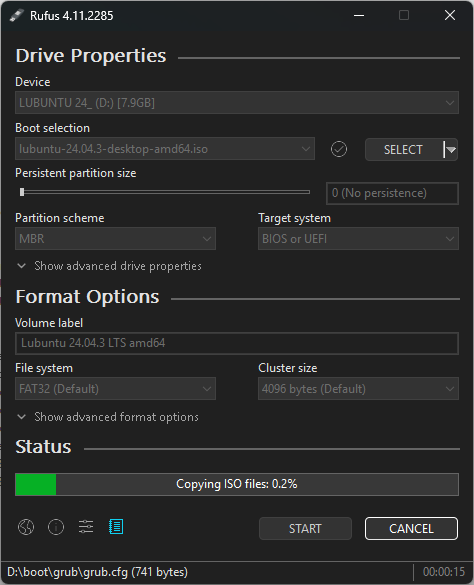Open the About info icon
Screen dimensions: 474x585
point(56,527)
